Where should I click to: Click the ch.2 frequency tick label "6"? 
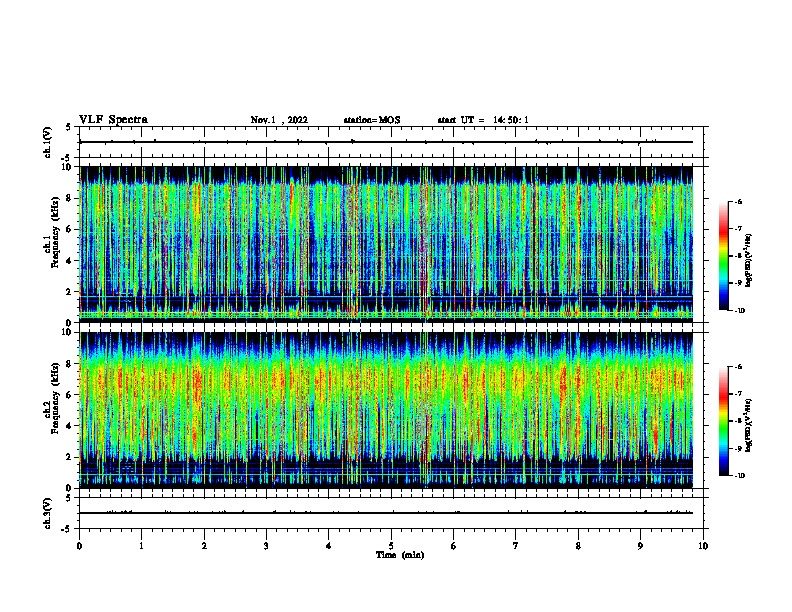tap(70, 395)
